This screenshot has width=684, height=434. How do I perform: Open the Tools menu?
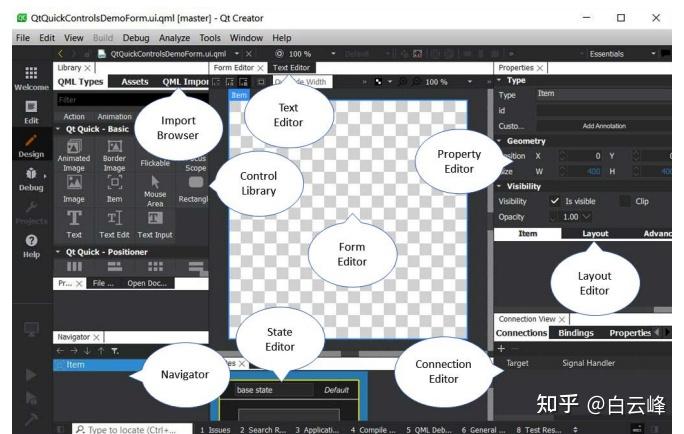210,38
